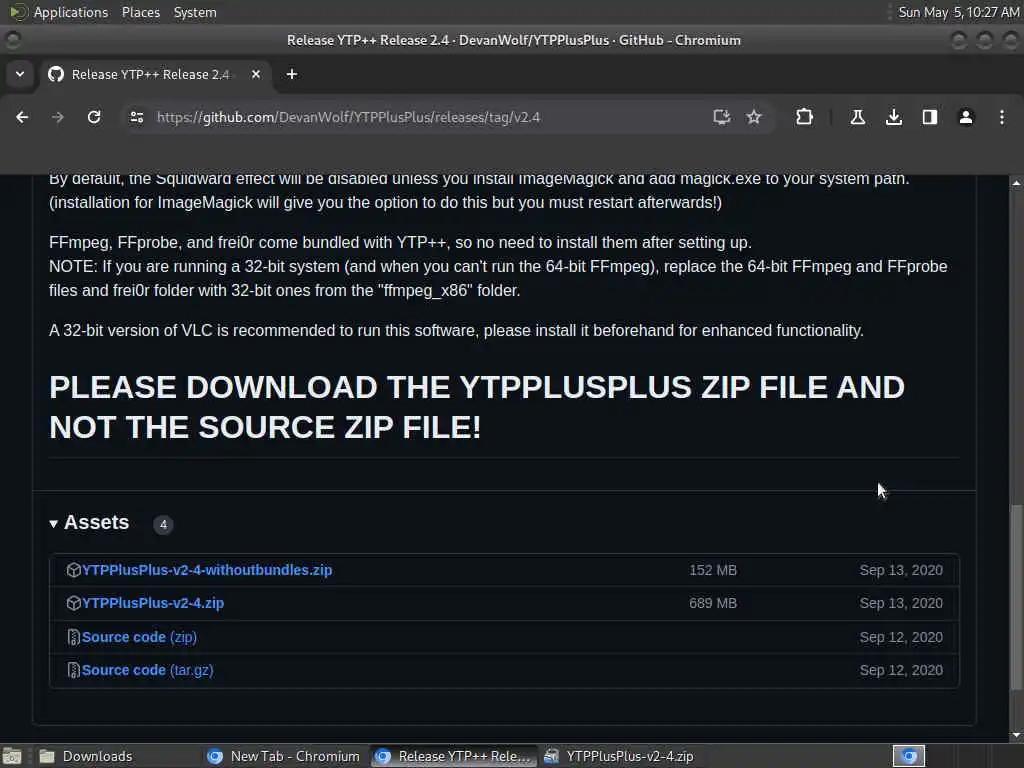Screen dimensions: 1024x768
Task: Go back to the previous page
Action: point(22,117)
